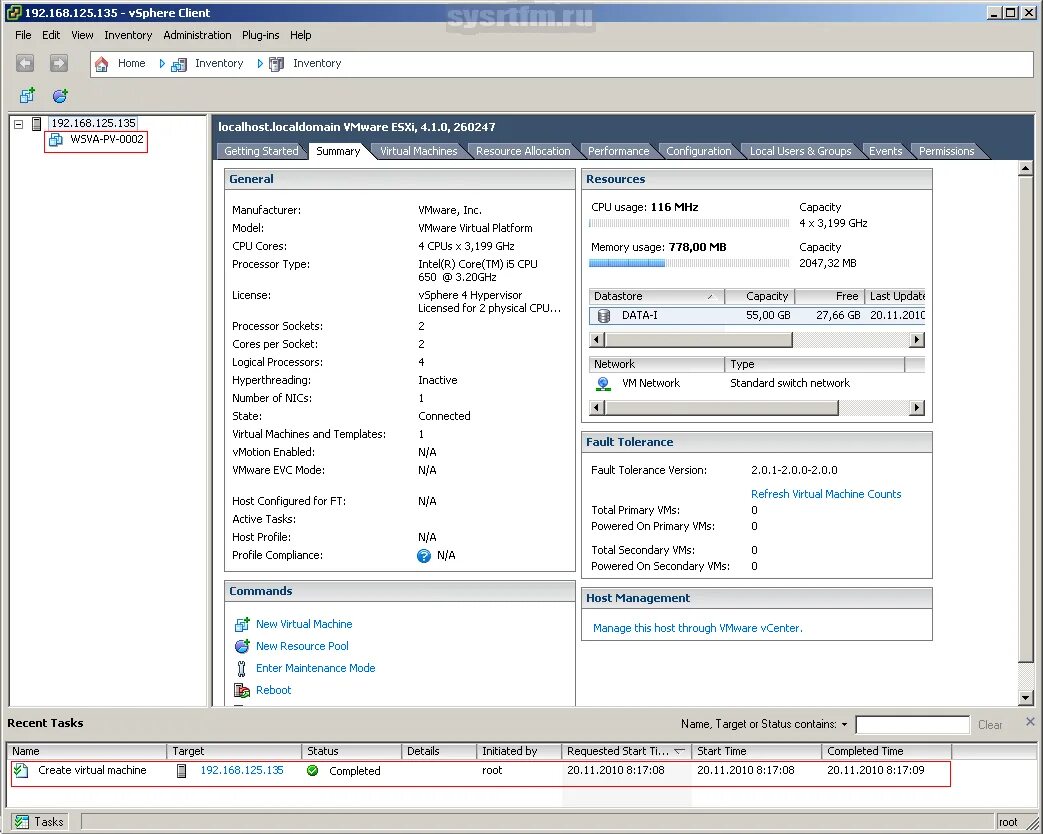The width and height of the screenshot is (1043, 834).
Task: Open the Name, Target or Status contains dropdown
Action: pyautogui.click(x=844, y=725)
